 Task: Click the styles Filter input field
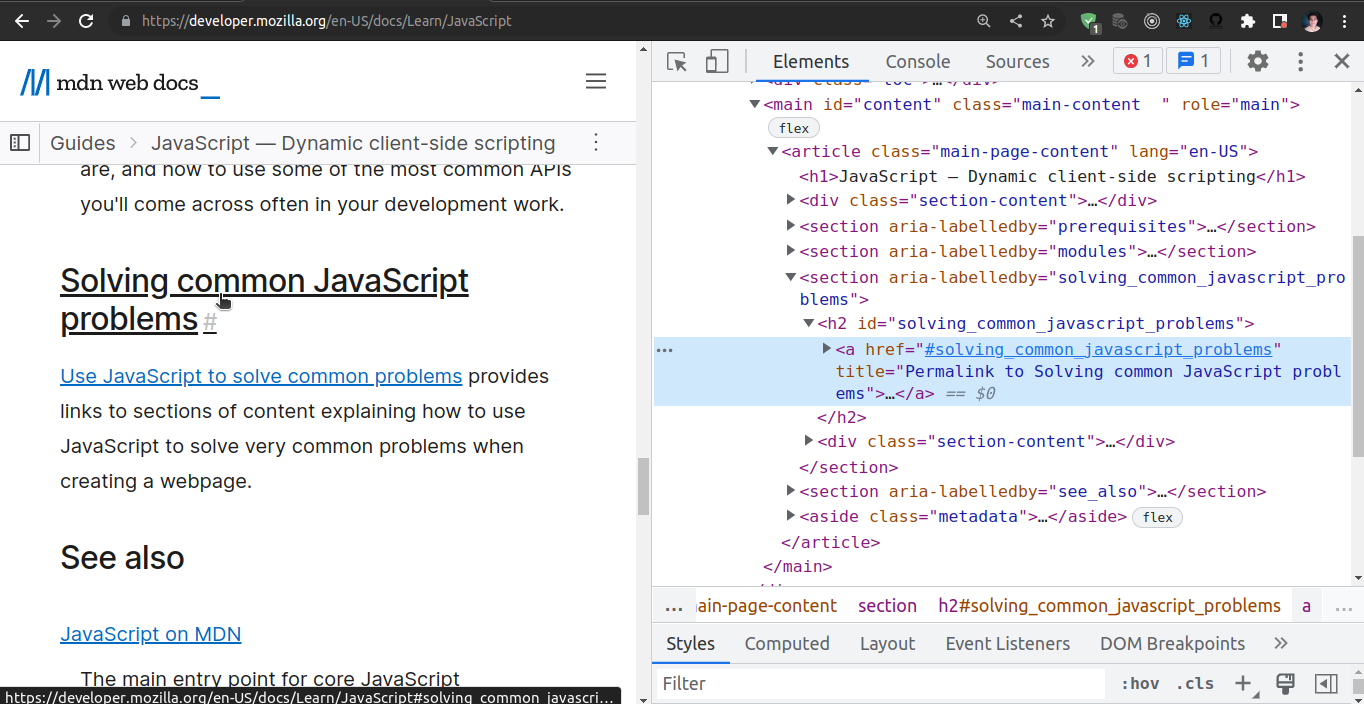[880, 683]
